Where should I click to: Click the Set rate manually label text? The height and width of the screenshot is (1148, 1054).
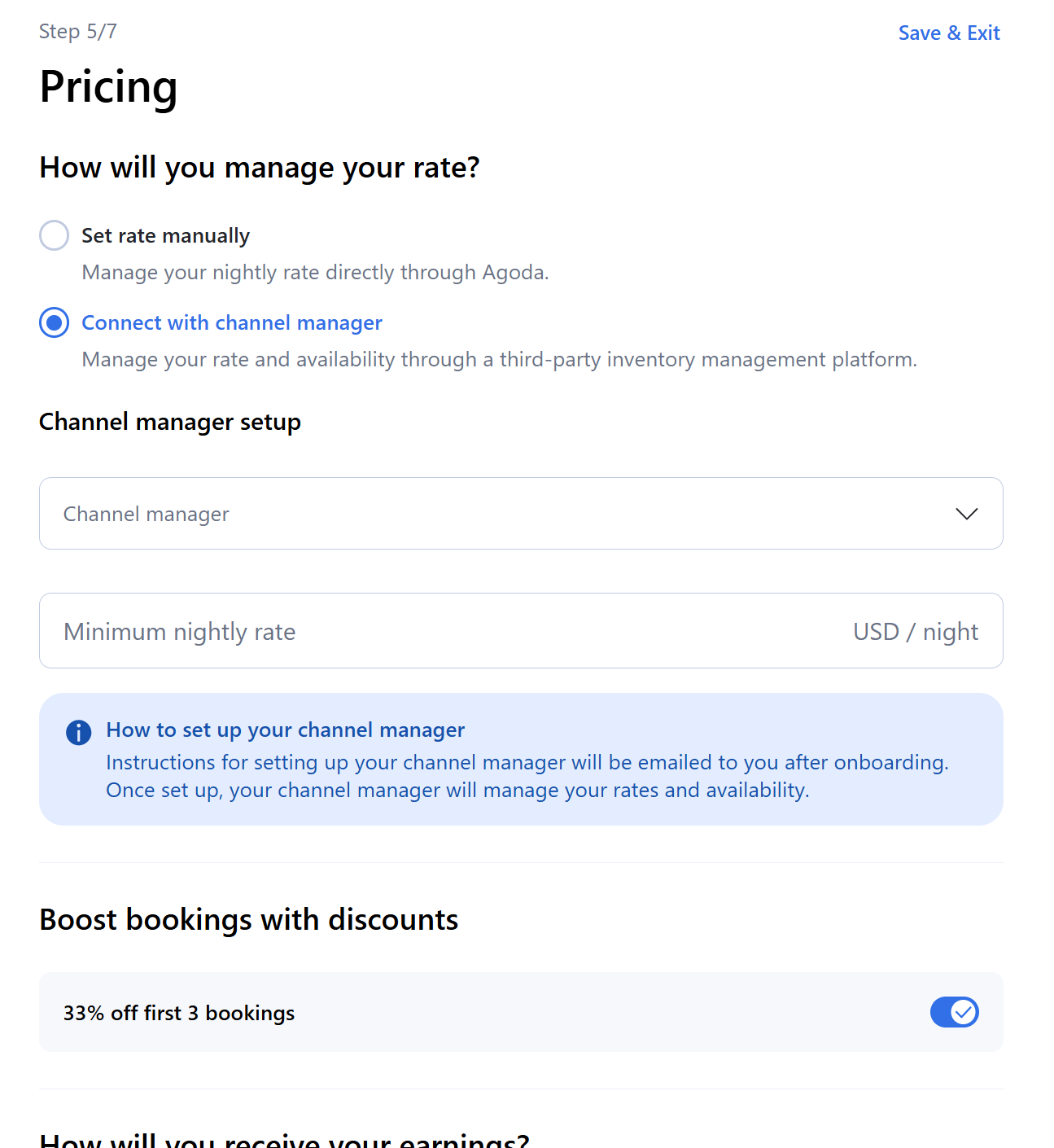[165, 236]
